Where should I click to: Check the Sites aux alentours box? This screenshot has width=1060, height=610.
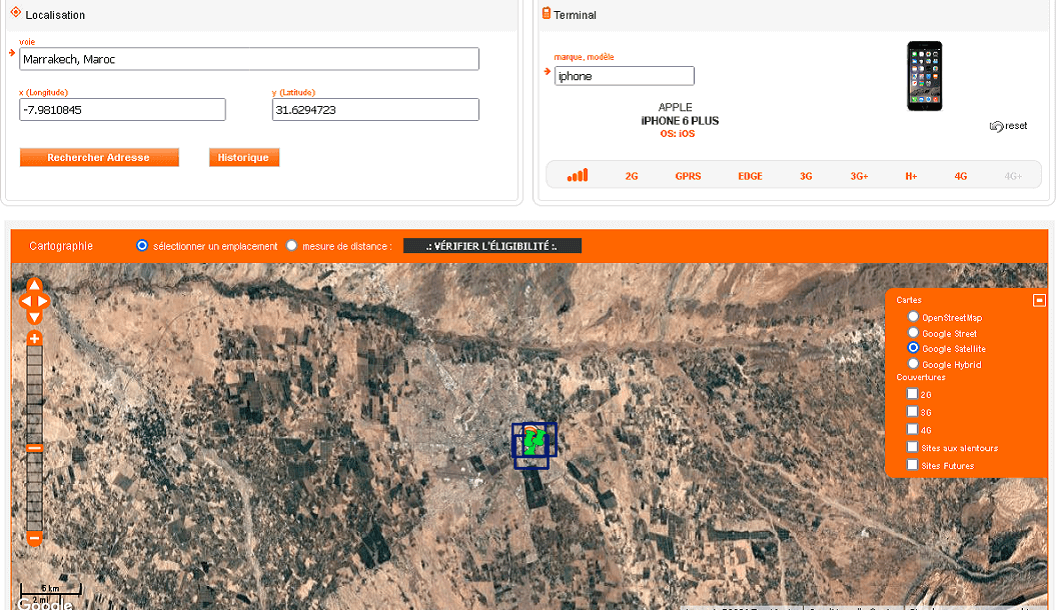click(912, 447)
